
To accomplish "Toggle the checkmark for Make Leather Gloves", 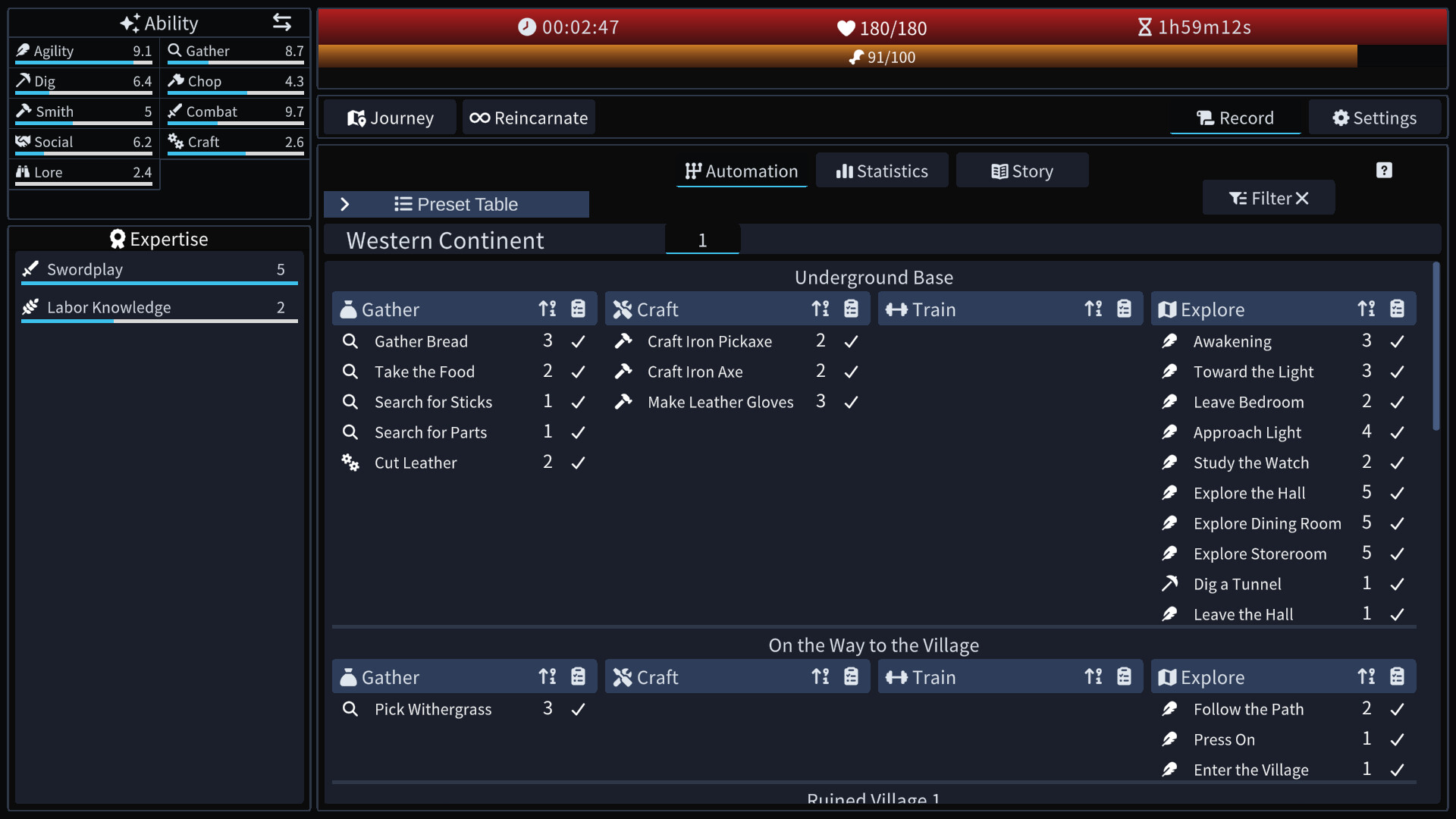I will [x=851, y=402].
